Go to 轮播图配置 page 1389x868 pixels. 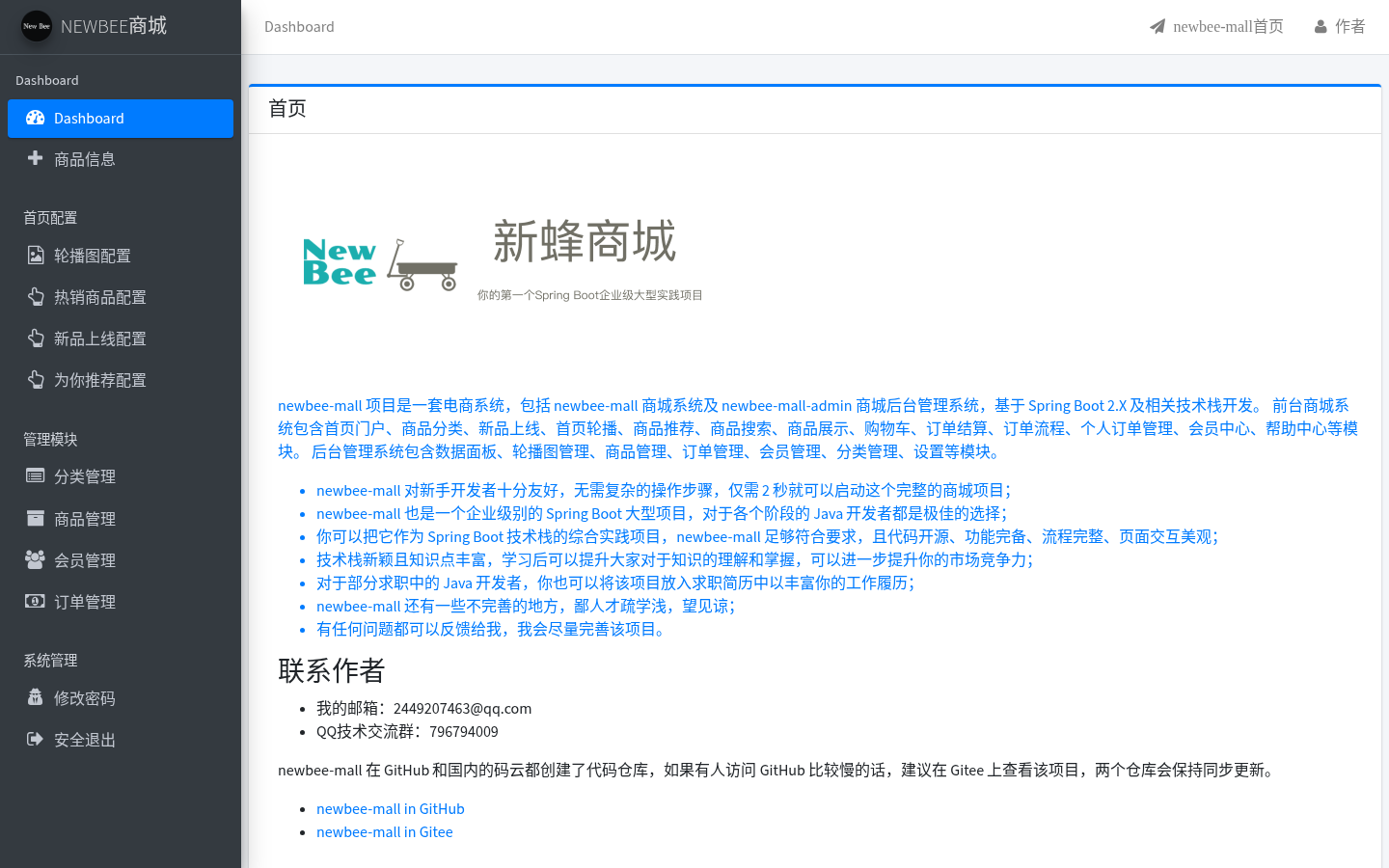pyautogui.click(x=121, y=256)
